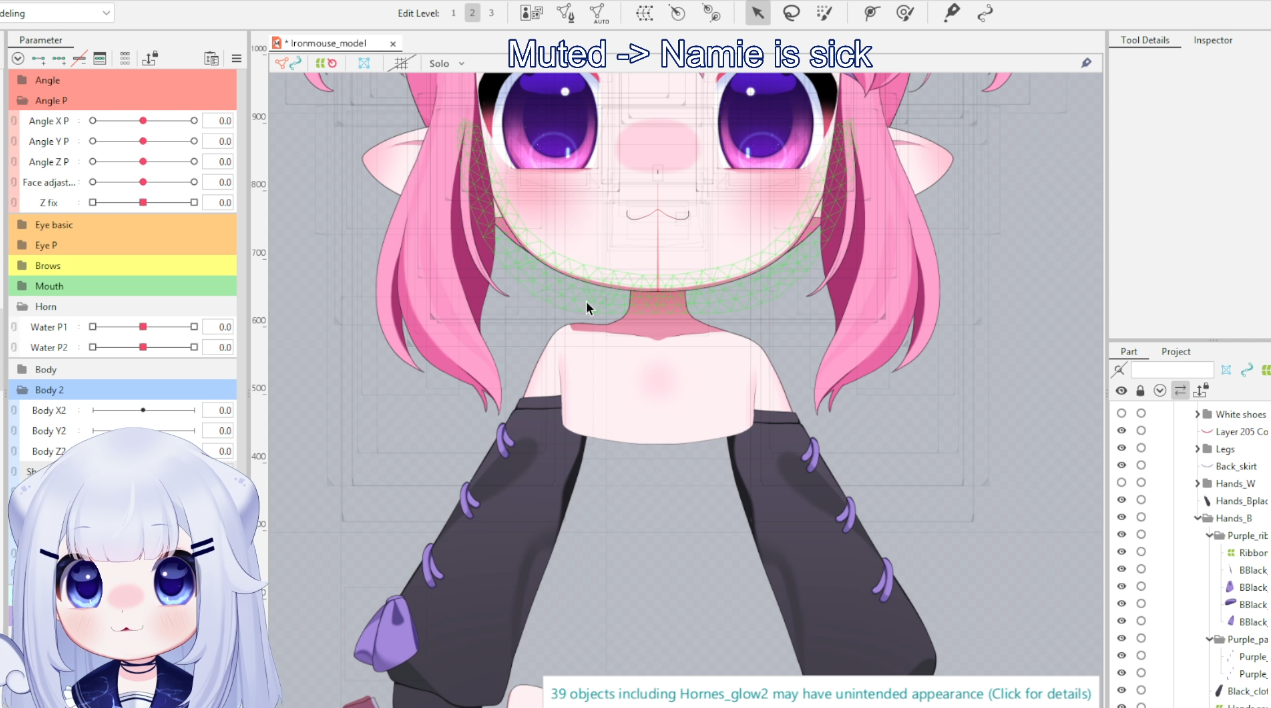Toggle the canvas grid display icon
This screenshot has width=1271, height=708.
400,63
